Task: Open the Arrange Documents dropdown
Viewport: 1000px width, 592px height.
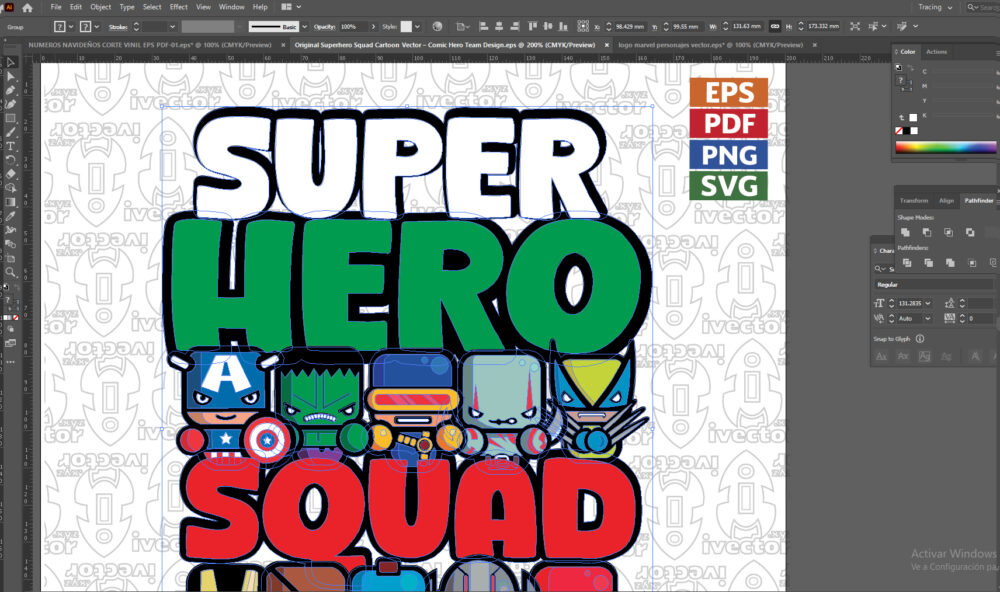Action: (291, 7)
